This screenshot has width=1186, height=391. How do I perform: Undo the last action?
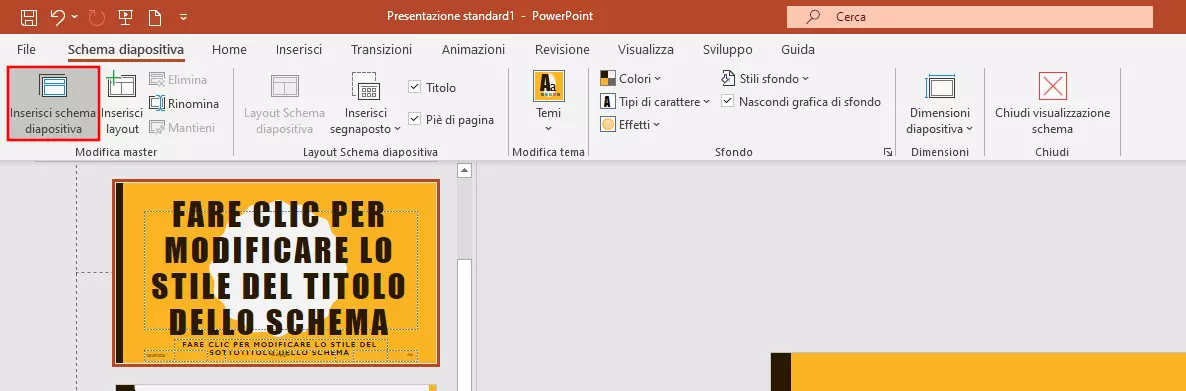[x=57, y=16]
